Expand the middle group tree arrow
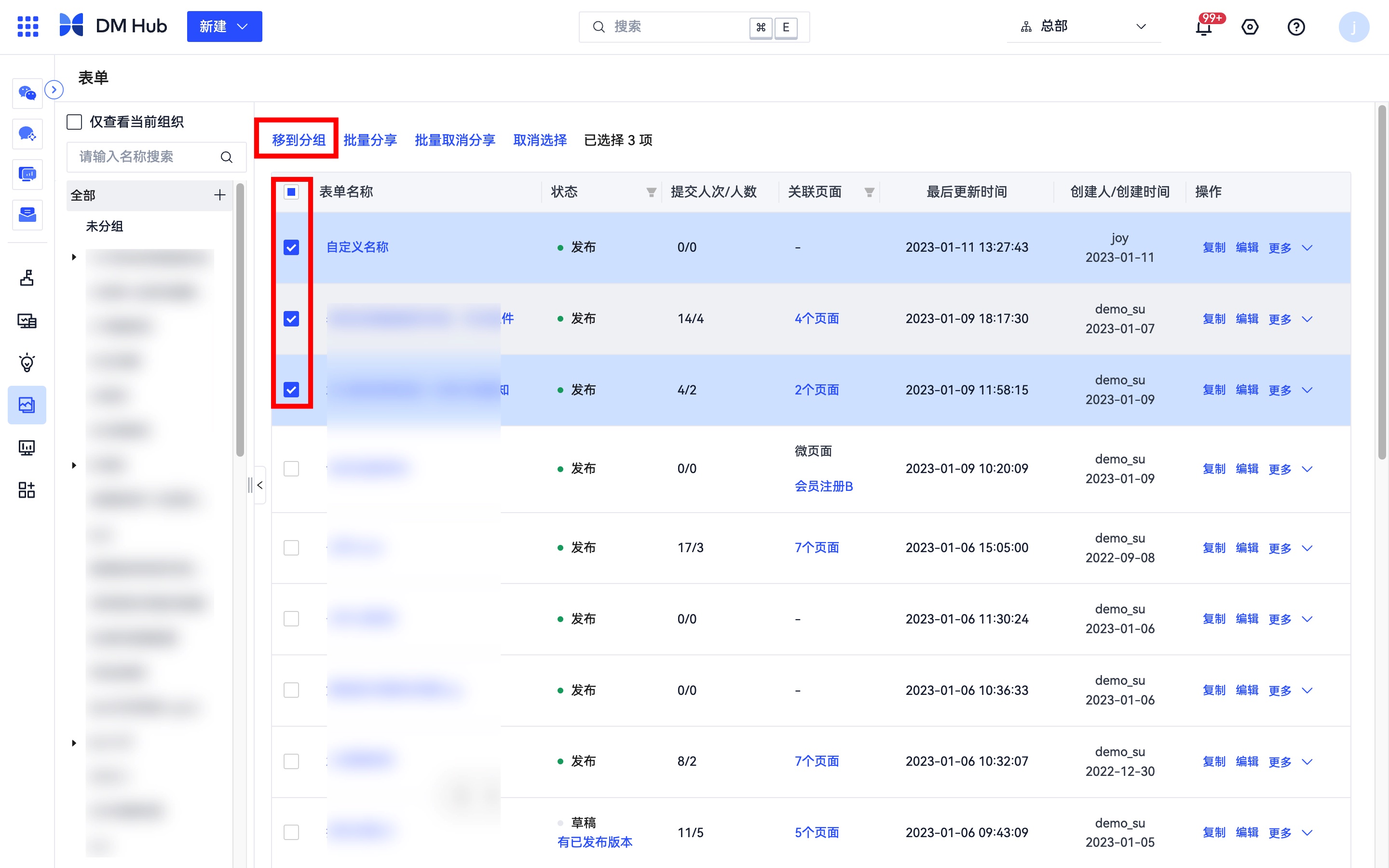This screenshot has width=1389, height=868. 74,465
